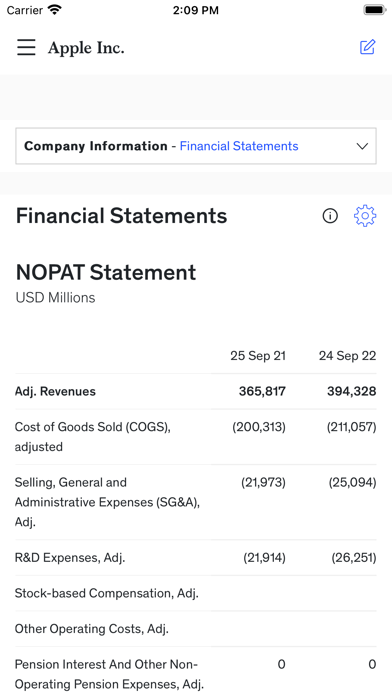This screenshot has width=392, height=696.
Task: Tap the dropdown chevron arrow
Action: (363, 146)
